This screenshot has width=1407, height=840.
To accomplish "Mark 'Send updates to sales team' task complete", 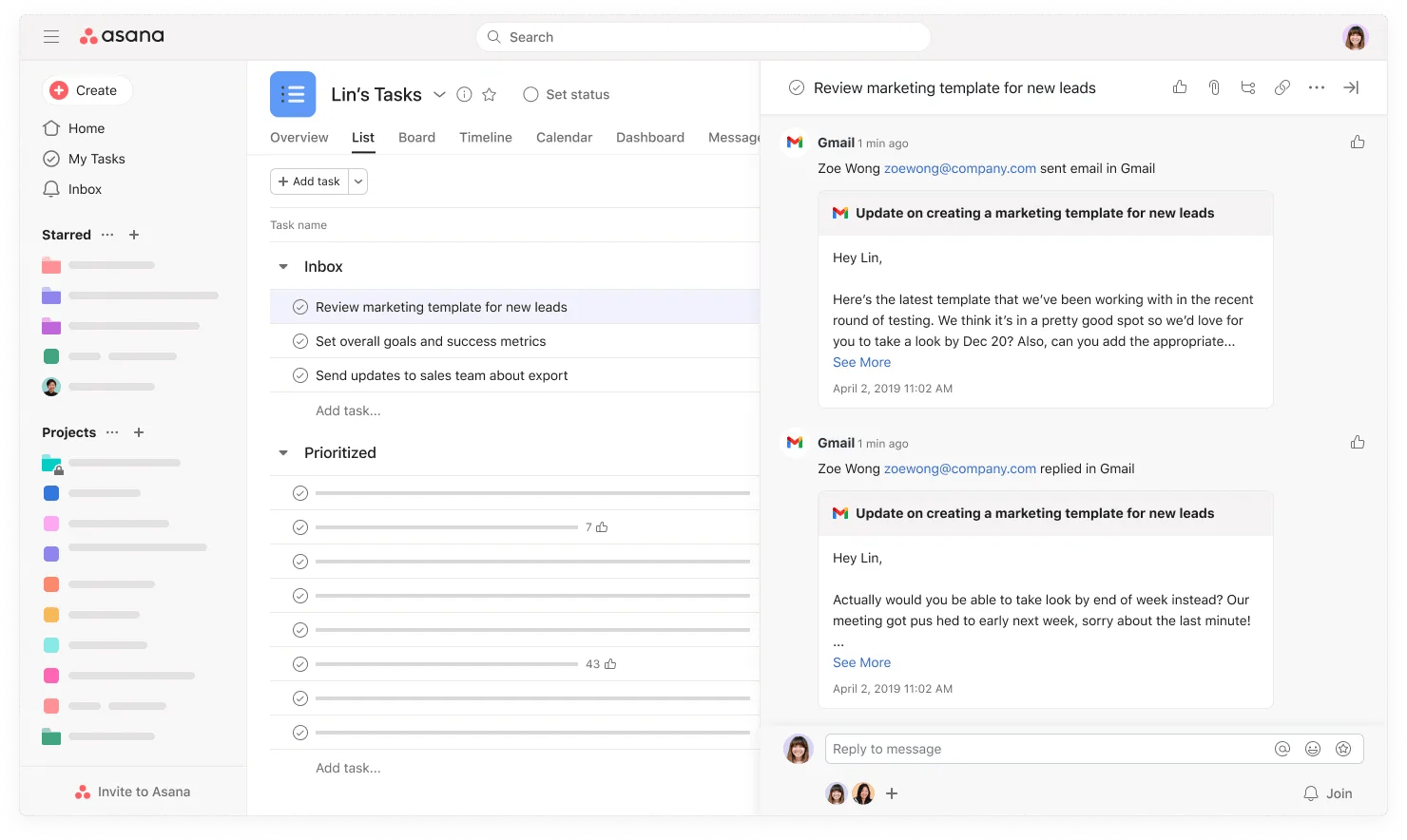I will (300, 375).
